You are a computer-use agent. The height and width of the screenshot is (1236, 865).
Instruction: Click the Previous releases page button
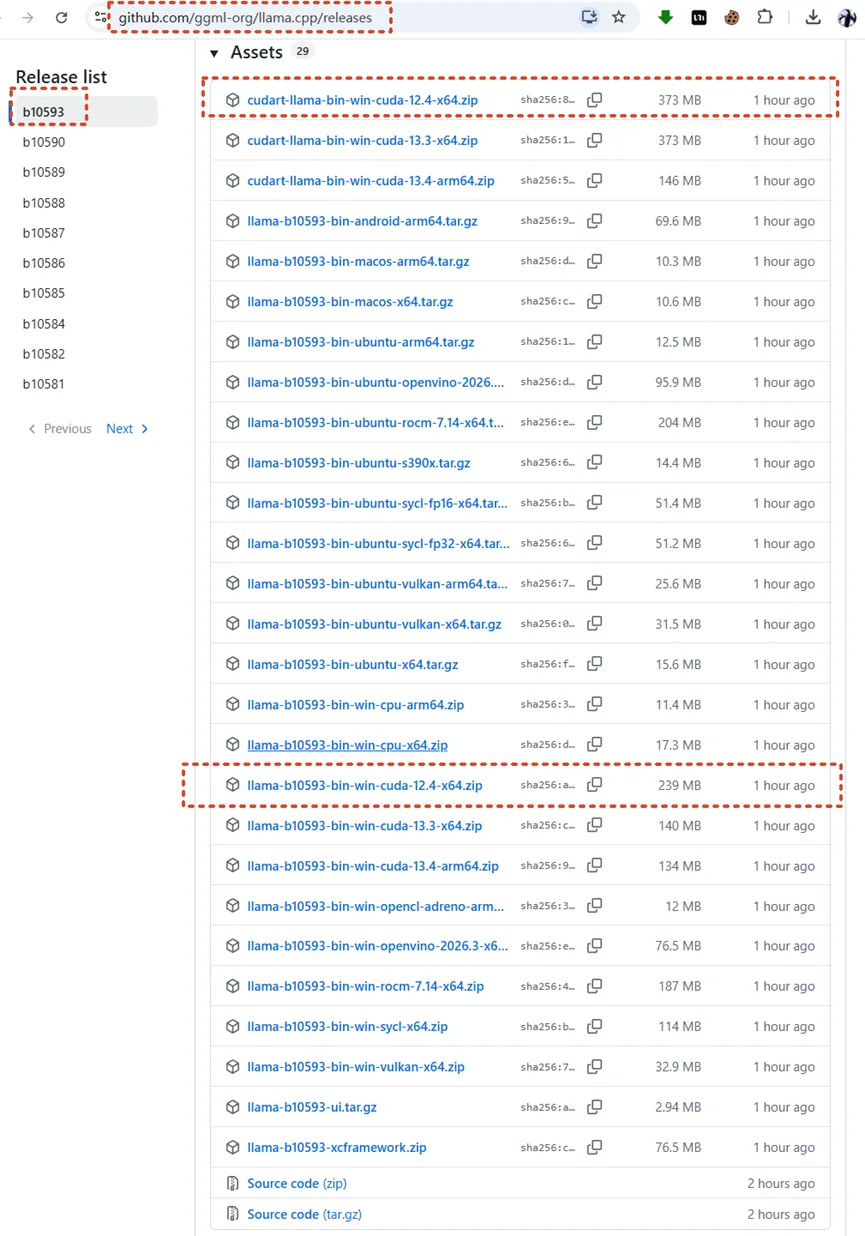pos(59,429)
